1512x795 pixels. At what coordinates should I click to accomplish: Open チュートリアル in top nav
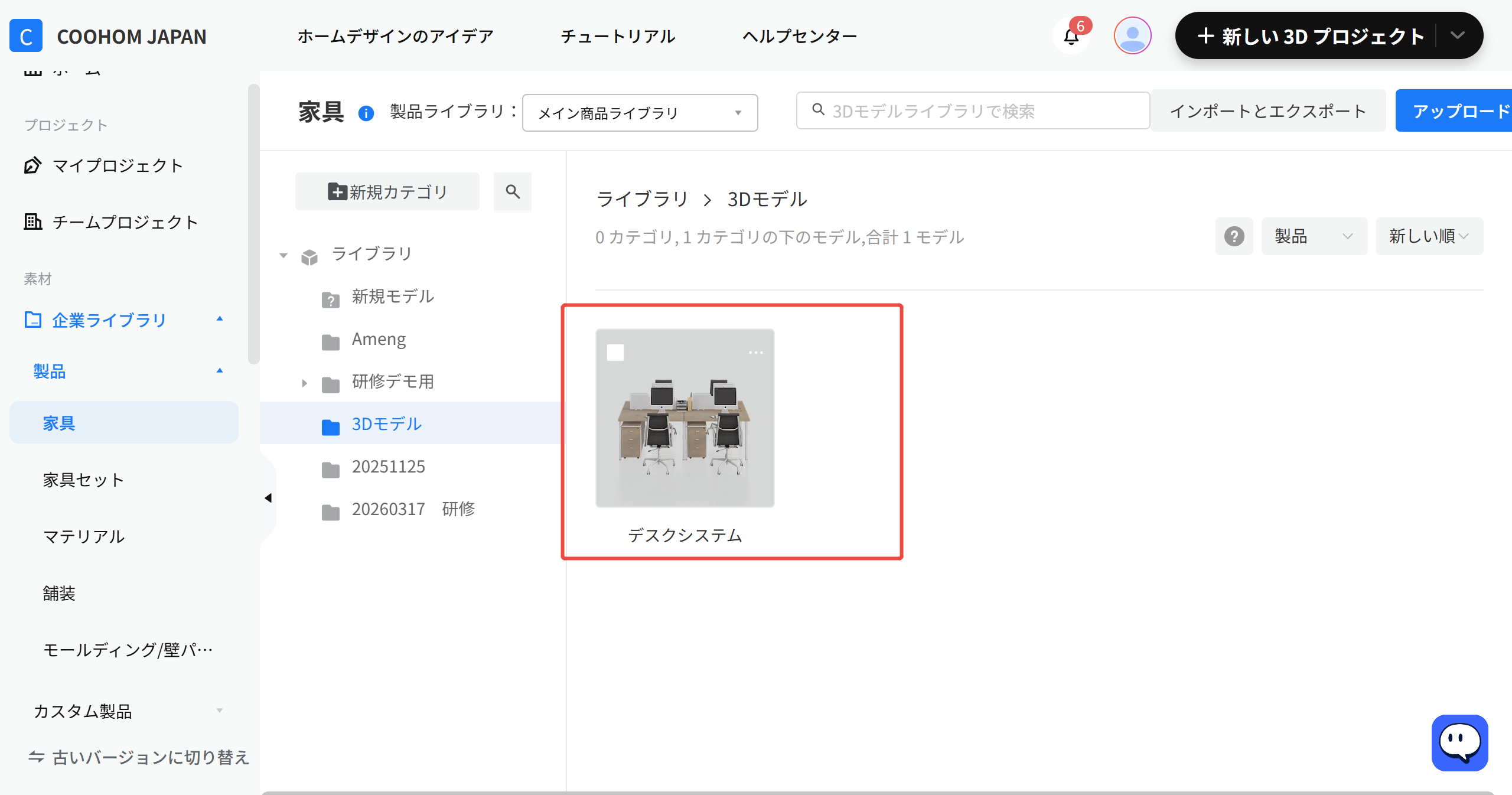tap(618, 37)
